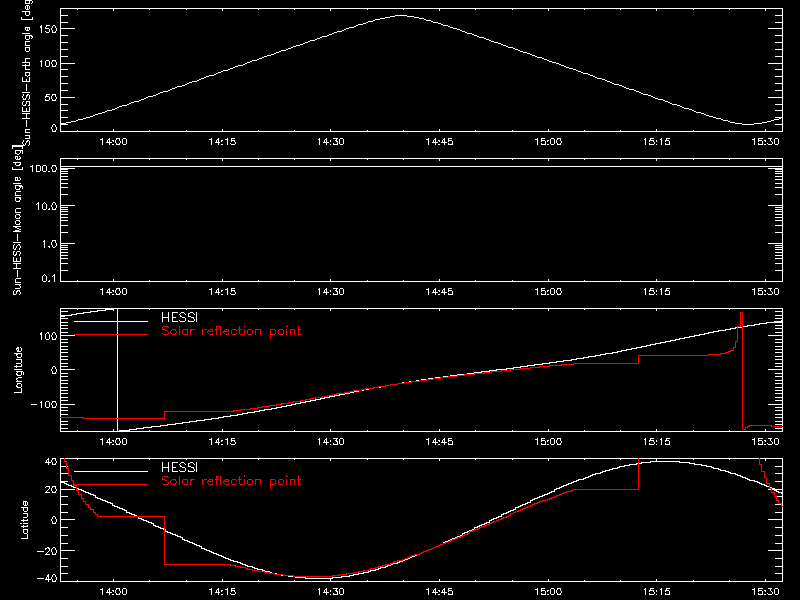Select the Longitude y-axis title

tap(18, 370)
